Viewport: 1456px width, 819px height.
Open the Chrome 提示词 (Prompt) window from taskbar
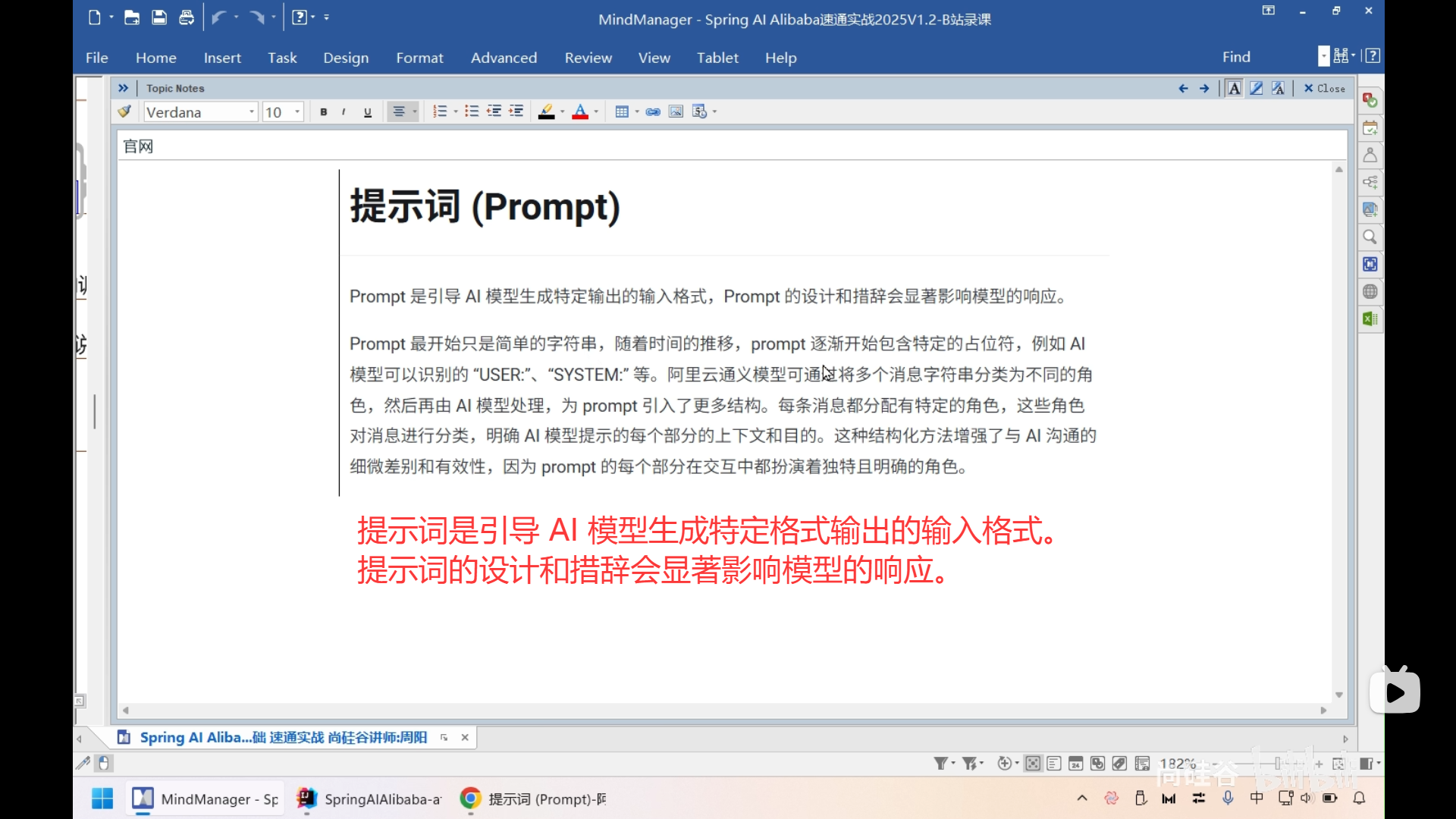coord(531,799)
